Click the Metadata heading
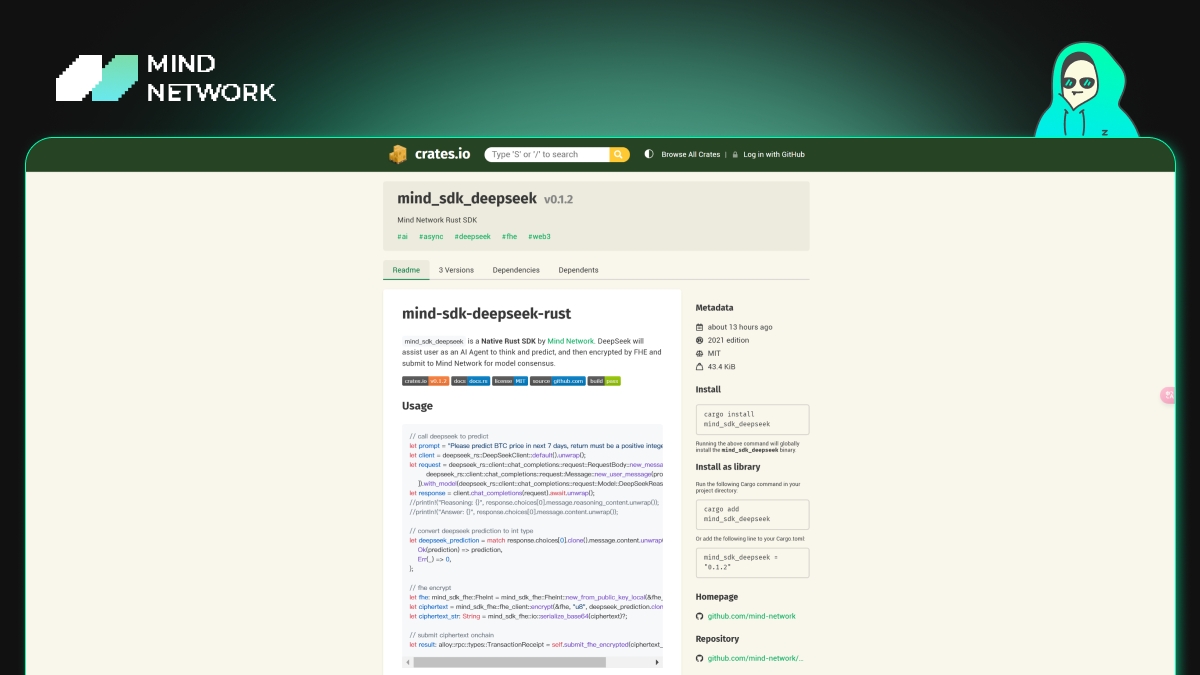1200x675 pixels. click(x=714, y=308)
